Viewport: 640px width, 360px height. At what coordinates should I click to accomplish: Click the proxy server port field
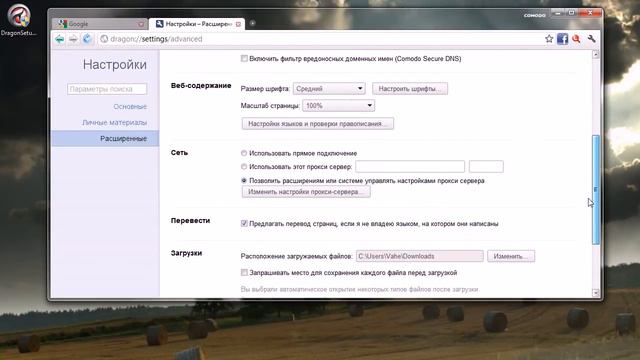486,167
